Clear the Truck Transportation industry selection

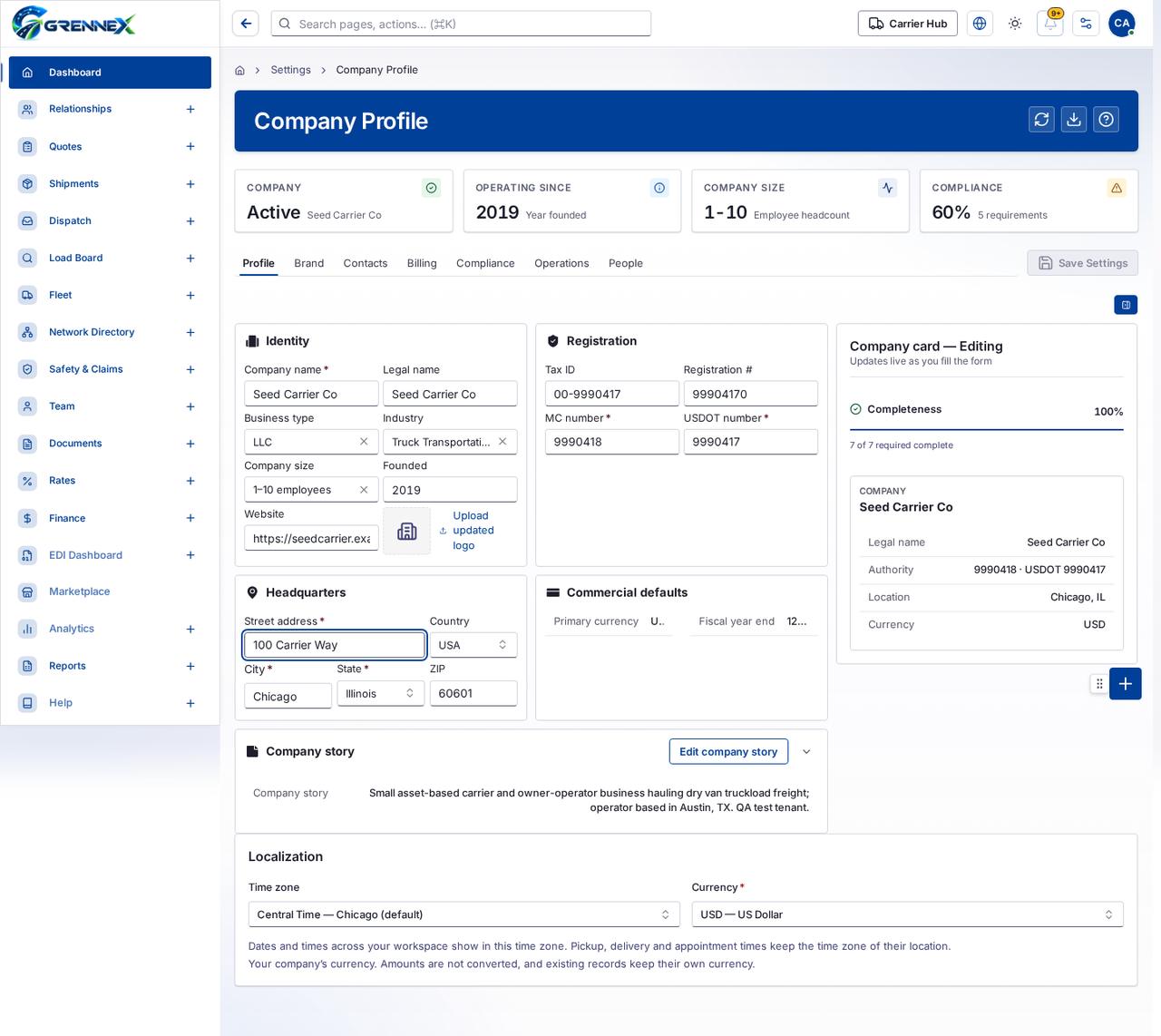[502, 442]
